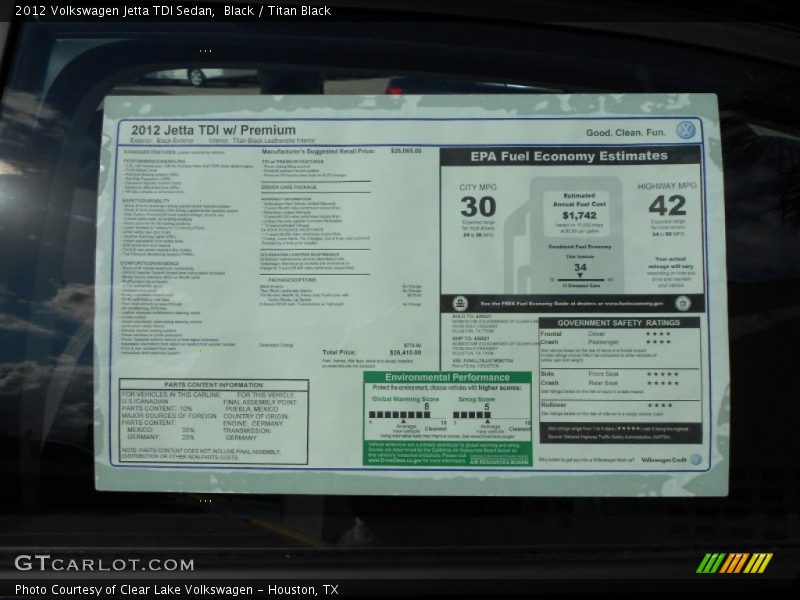The width and height of the screenshot is (800, 600).
Task: Click the Global Warming Score bar
Action: coord(399,415)
